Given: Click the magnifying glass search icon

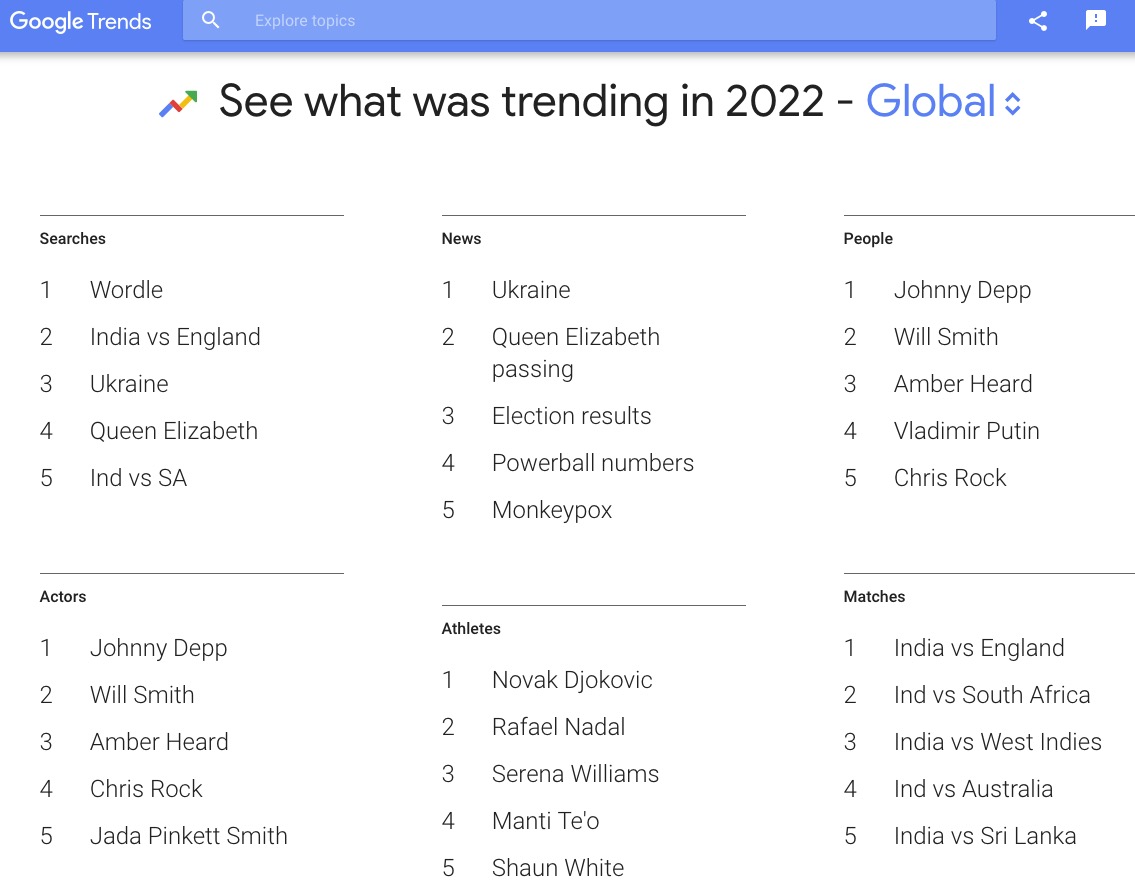Looking at the screenshot, I should 210,20.
